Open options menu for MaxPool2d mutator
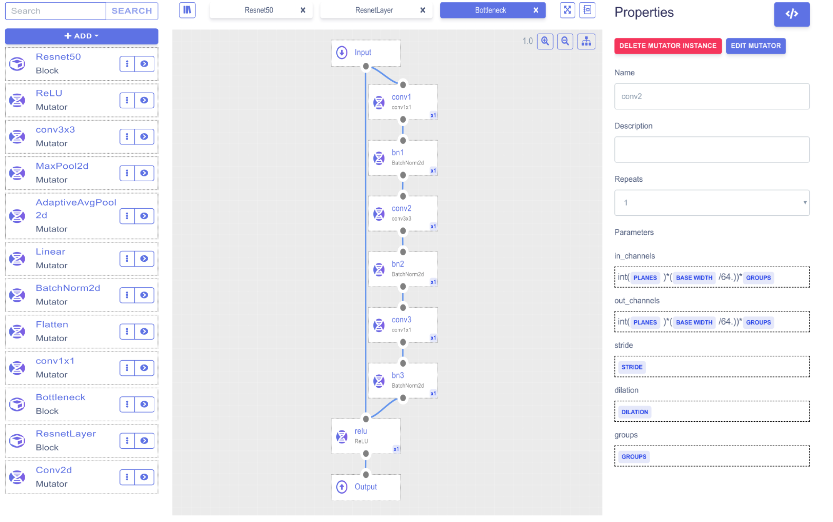 127,173
